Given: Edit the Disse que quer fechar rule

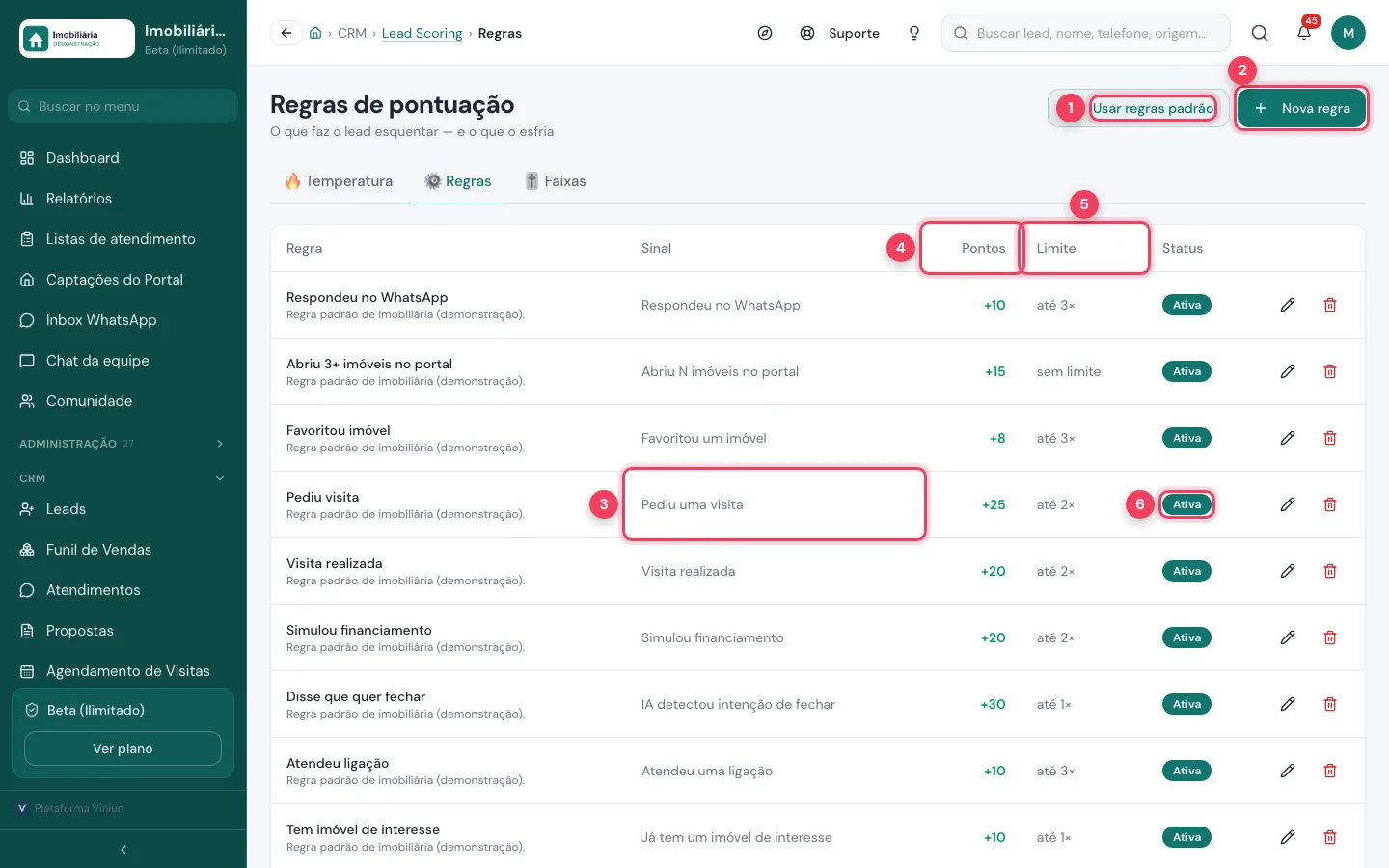Looking at the screenshot, I should (x=1288, y=704).
